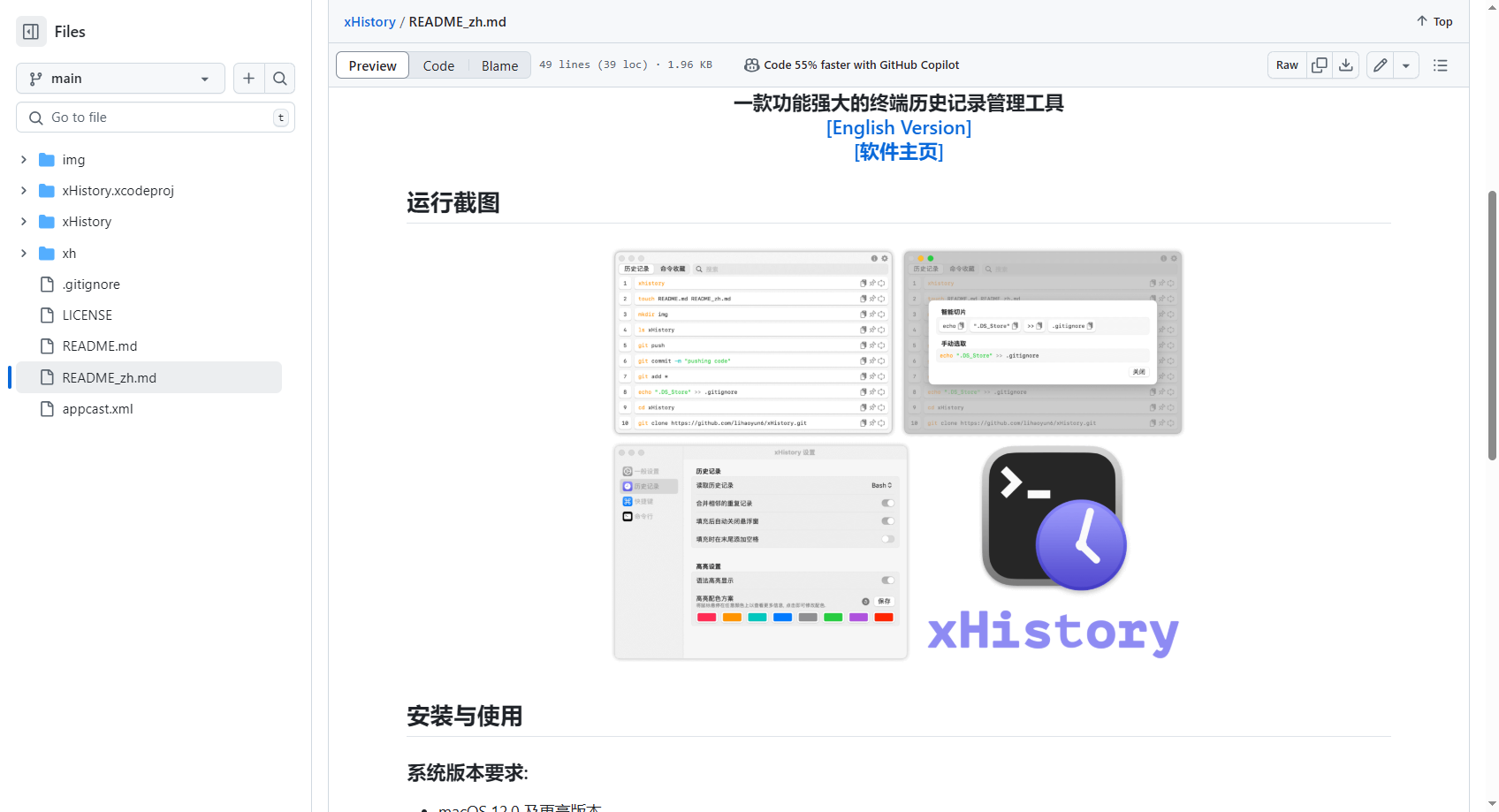Viewport: 1499px width, 812px height.
Task: Download the raw file icon
Action: click(1346, 65)
